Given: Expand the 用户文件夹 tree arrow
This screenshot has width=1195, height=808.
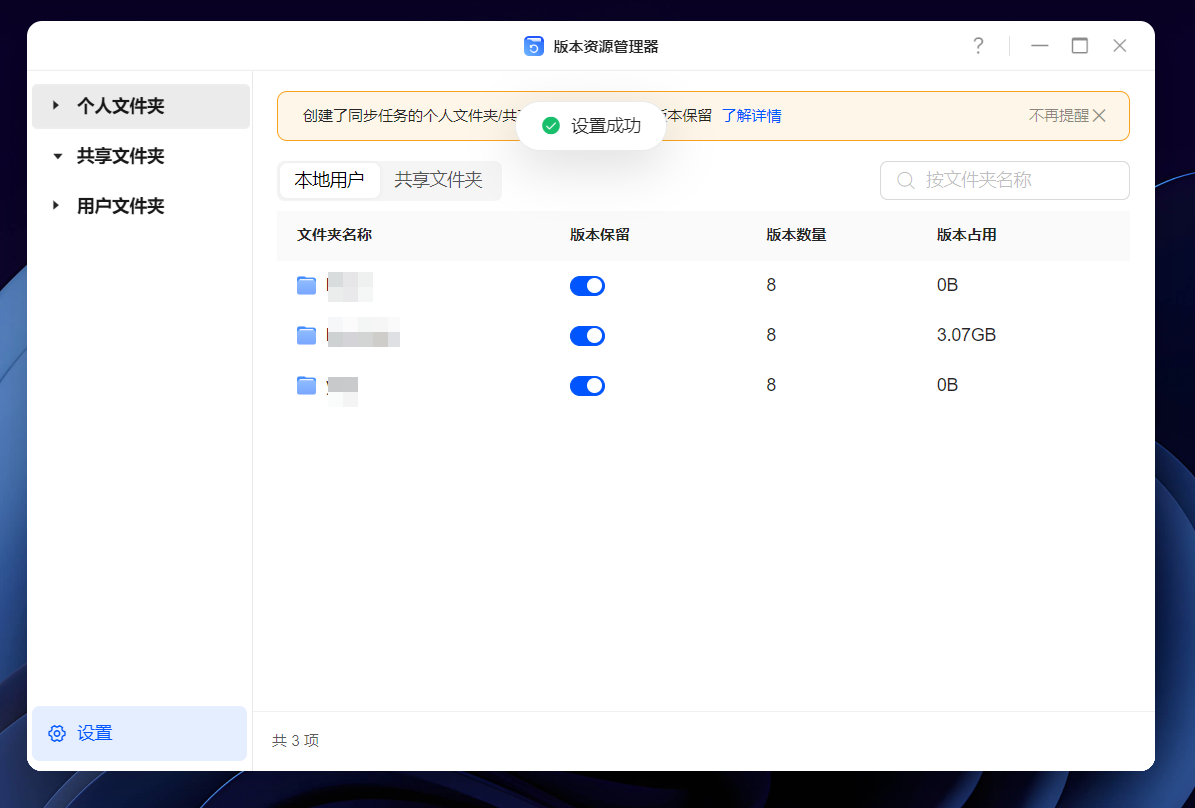Looking at the screenshot, I should pyautogui.click(x=56, y=205).
